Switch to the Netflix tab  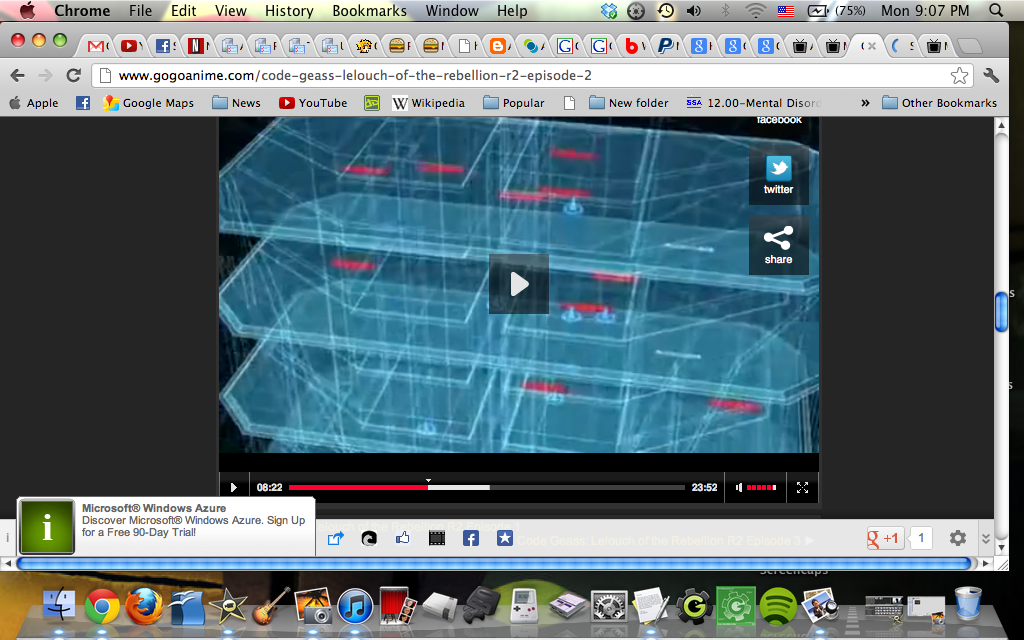tap(196, 46)
